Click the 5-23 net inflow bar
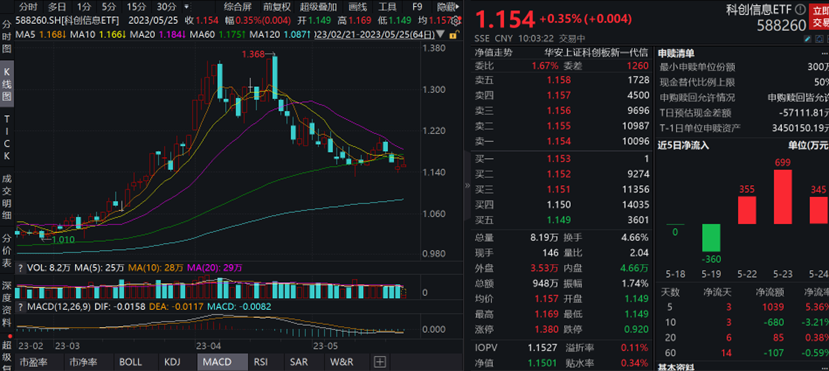Screen dimensions: 829x371 click(x=782, y=197)
